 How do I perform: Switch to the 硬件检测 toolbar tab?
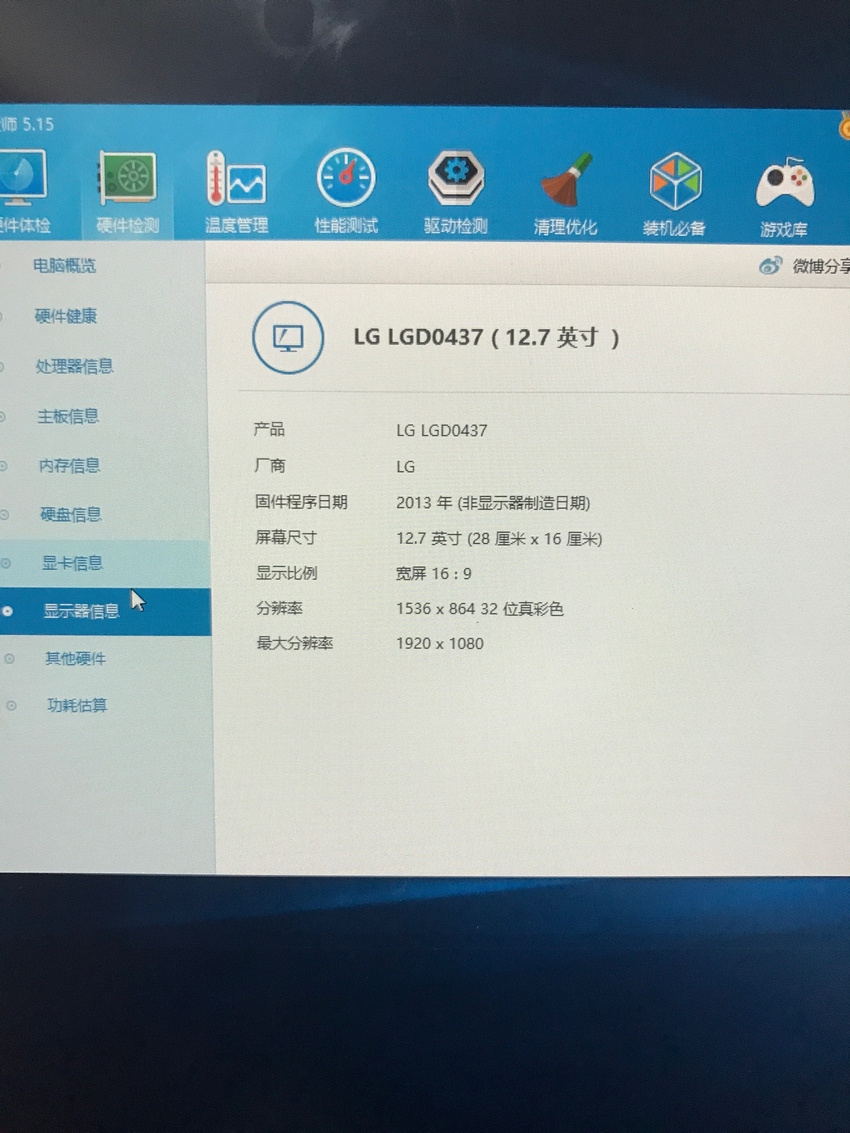tap(127, 192)
